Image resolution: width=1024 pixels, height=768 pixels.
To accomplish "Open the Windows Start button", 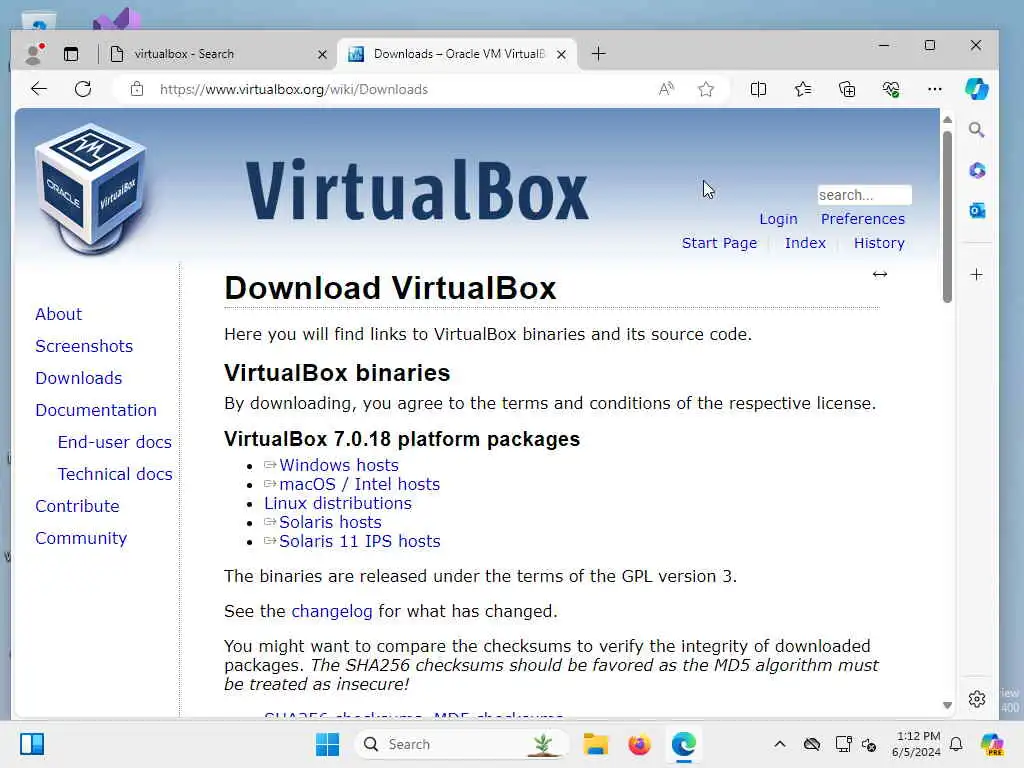I will [x=327, y=744].
